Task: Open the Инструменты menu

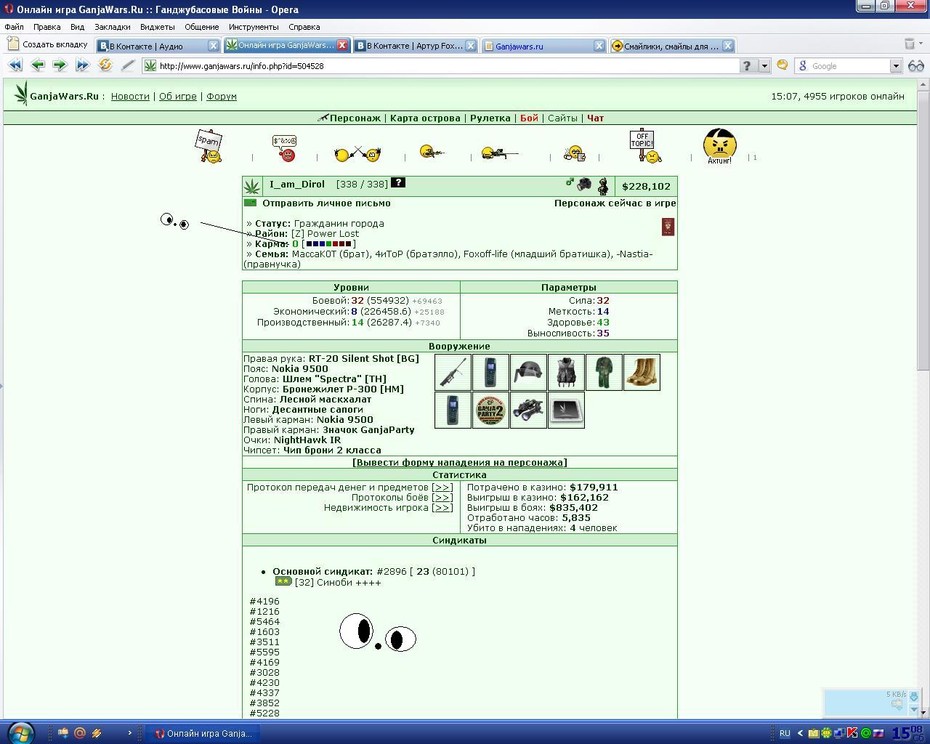Action: 253,27
